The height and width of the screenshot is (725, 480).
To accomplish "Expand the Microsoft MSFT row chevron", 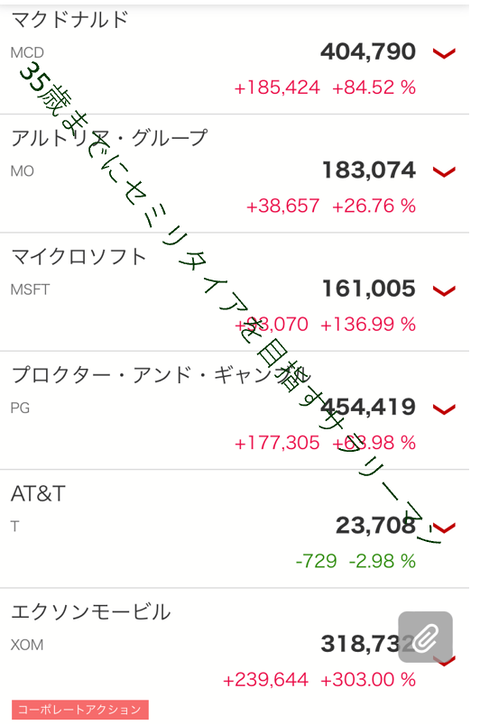I will (444, 290).
